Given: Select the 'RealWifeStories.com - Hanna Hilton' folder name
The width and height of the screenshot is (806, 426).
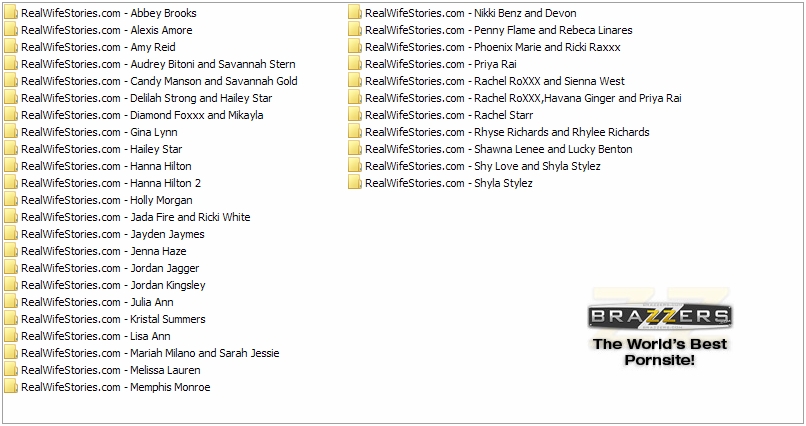Looking at the screenshot, I should [x=106, y=166].
